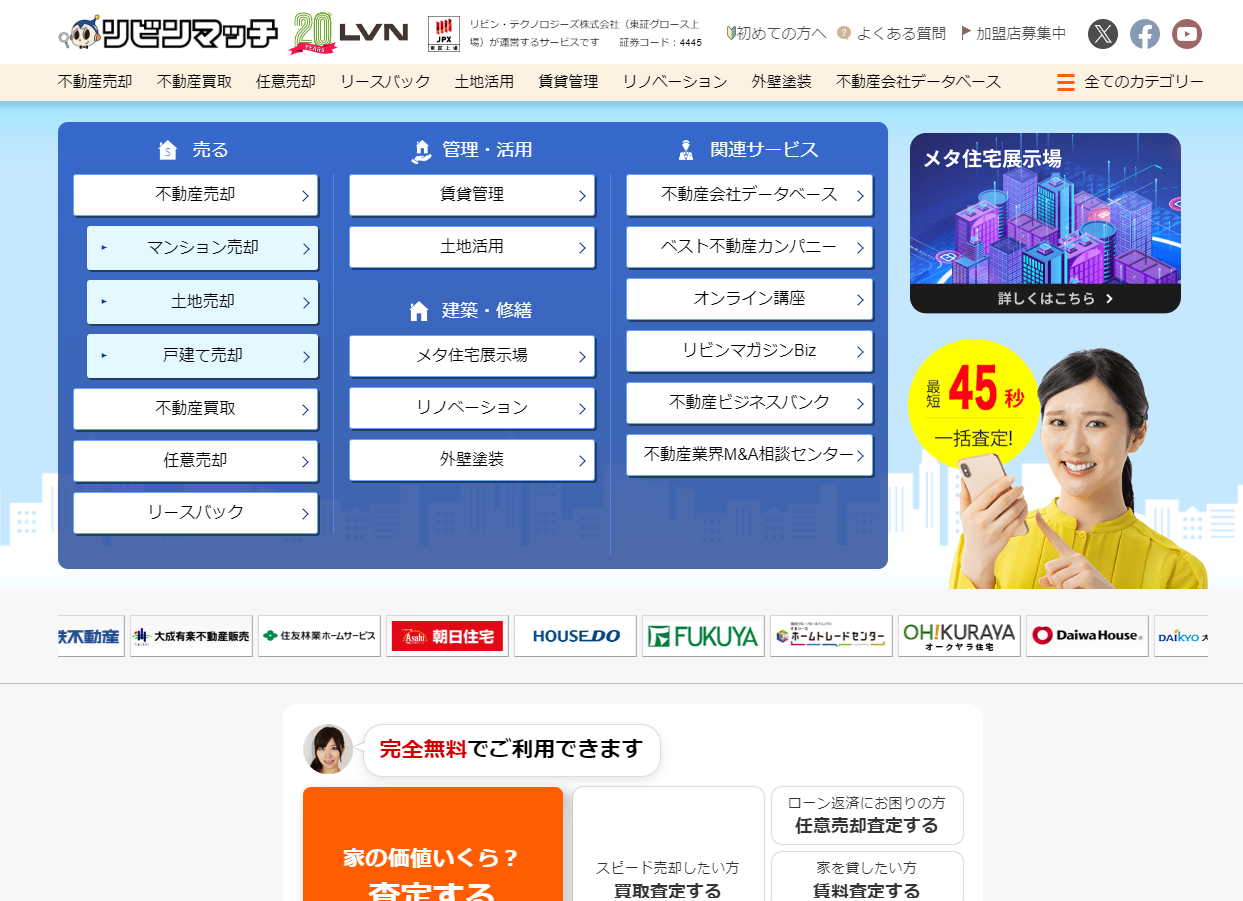Open the よくある質問 link

pos(892,33)
